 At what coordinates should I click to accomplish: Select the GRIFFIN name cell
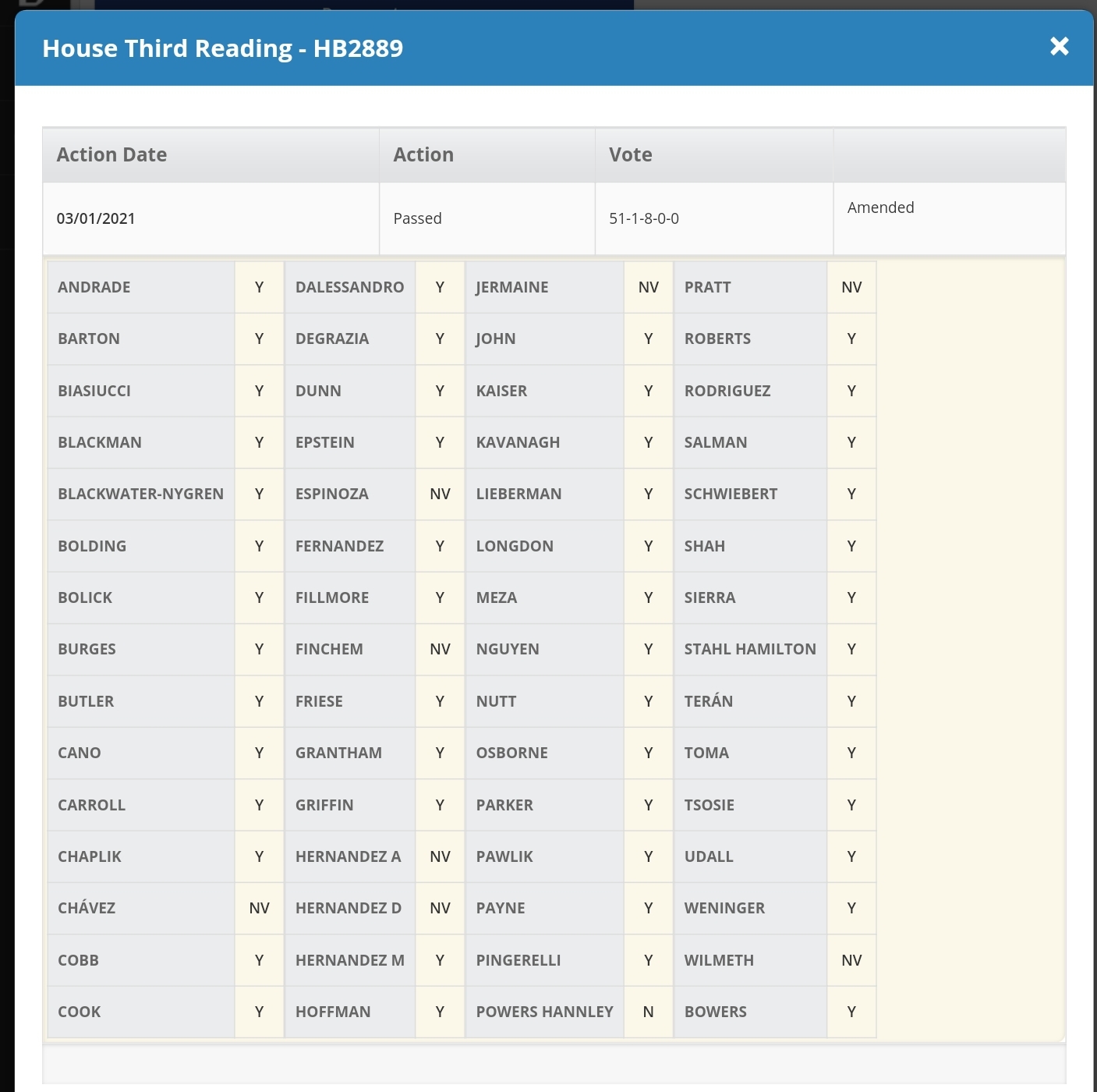coord(350,805)
